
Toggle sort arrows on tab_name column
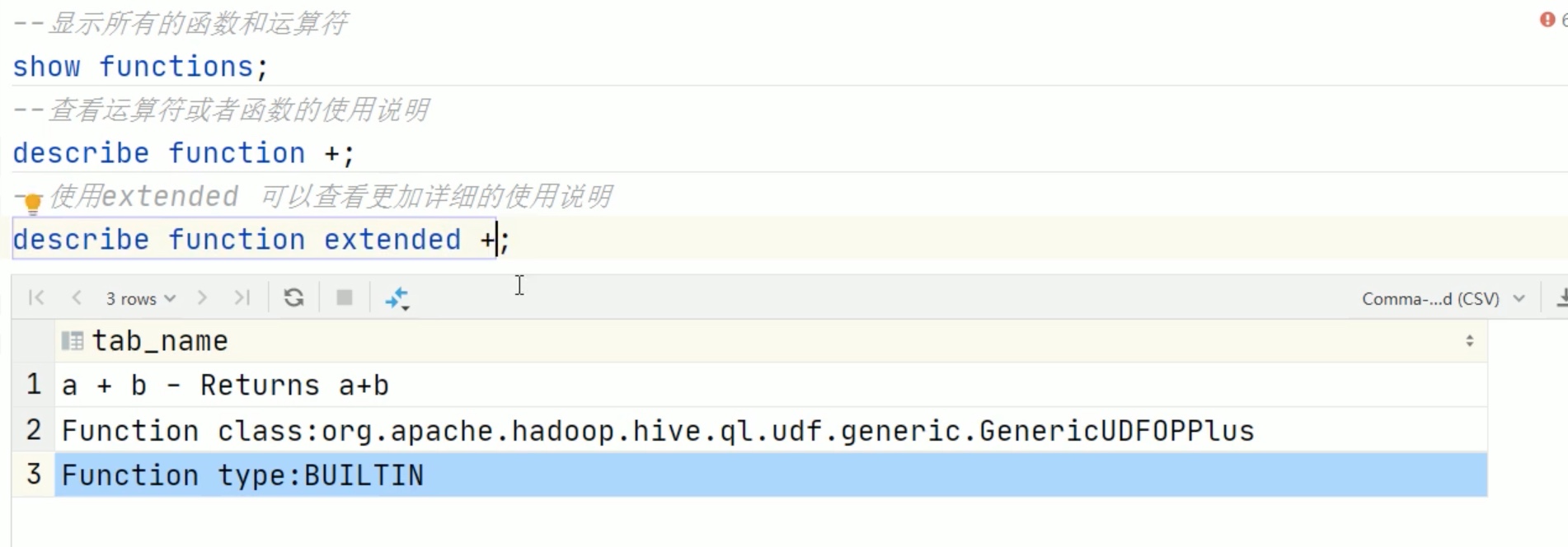click(1469, 341)
